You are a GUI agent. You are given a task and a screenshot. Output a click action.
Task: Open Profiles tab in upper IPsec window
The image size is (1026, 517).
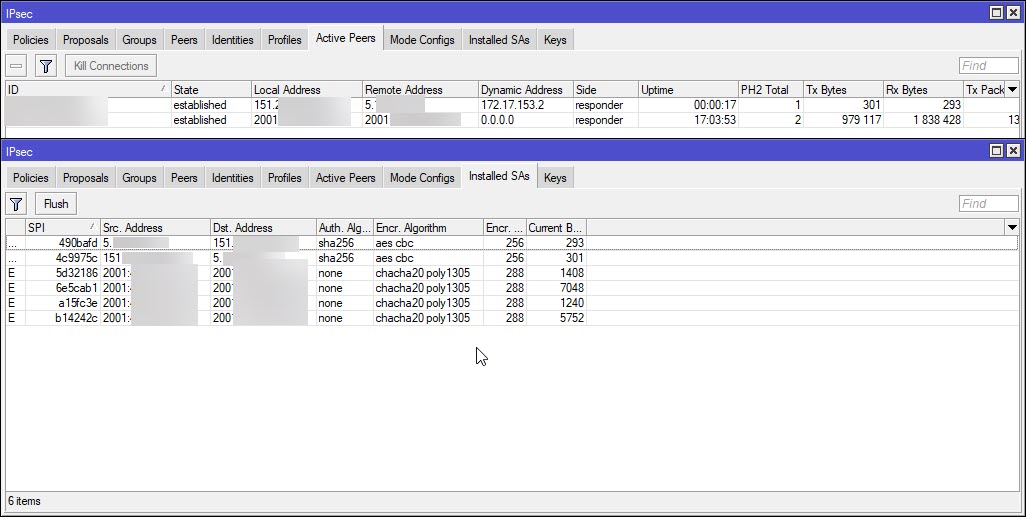pyautogui.click(x=285, y=40)
